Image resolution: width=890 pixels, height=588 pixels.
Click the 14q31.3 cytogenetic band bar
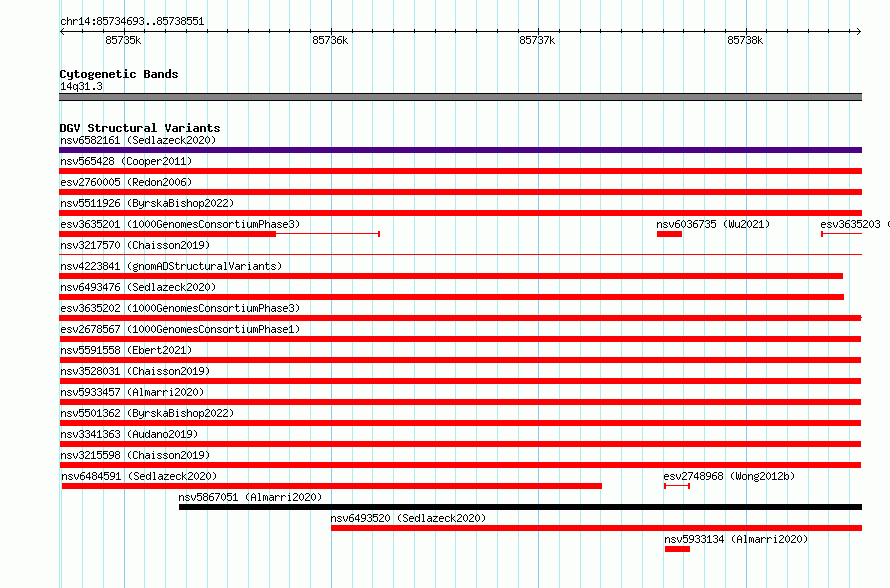[x=460, y=97]
